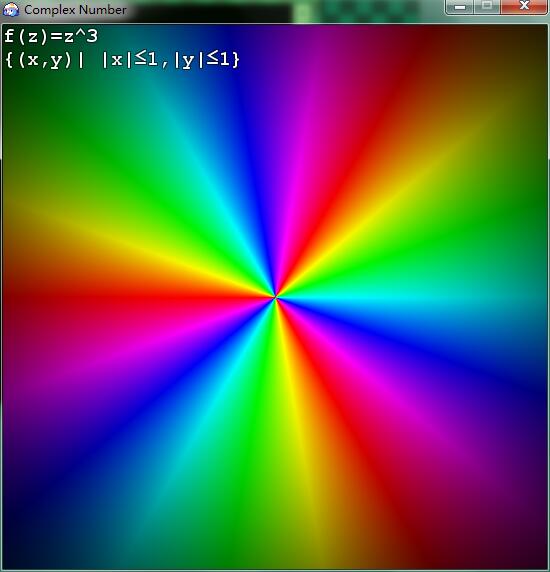Click the origin point where the color rays meet
This screenshot has width=550, height=572.
coord(275,298)
